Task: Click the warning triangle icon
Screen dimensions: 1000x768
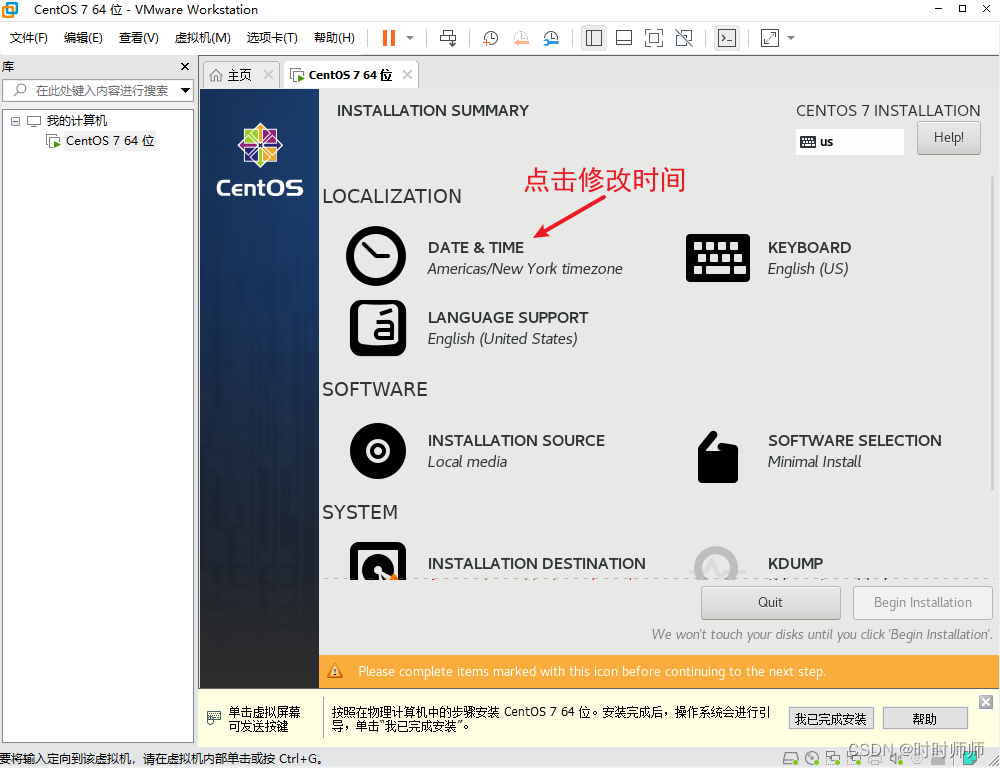Action: tap(335, 671)
